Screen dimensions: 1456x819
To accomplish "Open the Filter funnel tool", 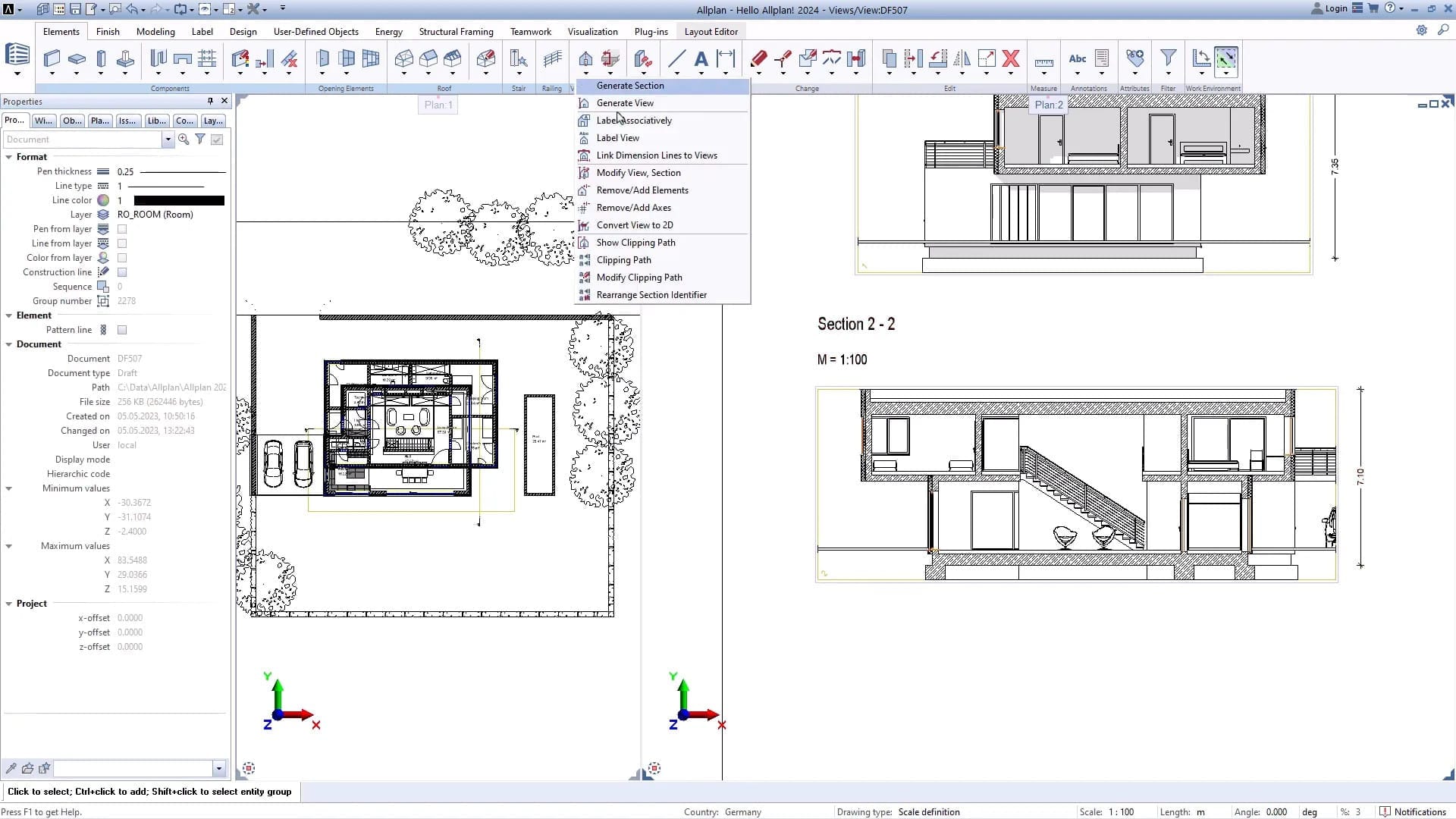I will [x=1168, y=58].
